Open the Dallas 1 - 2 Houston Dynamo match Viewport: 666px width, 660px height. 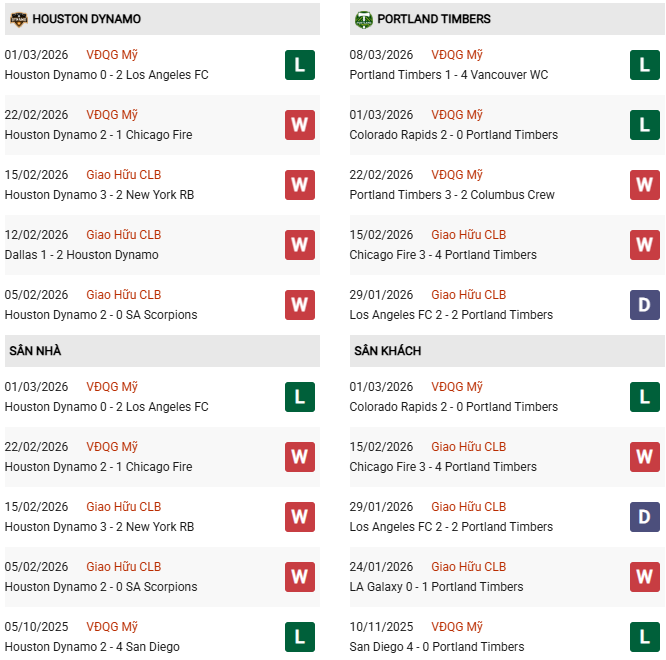tap(82, 255)
